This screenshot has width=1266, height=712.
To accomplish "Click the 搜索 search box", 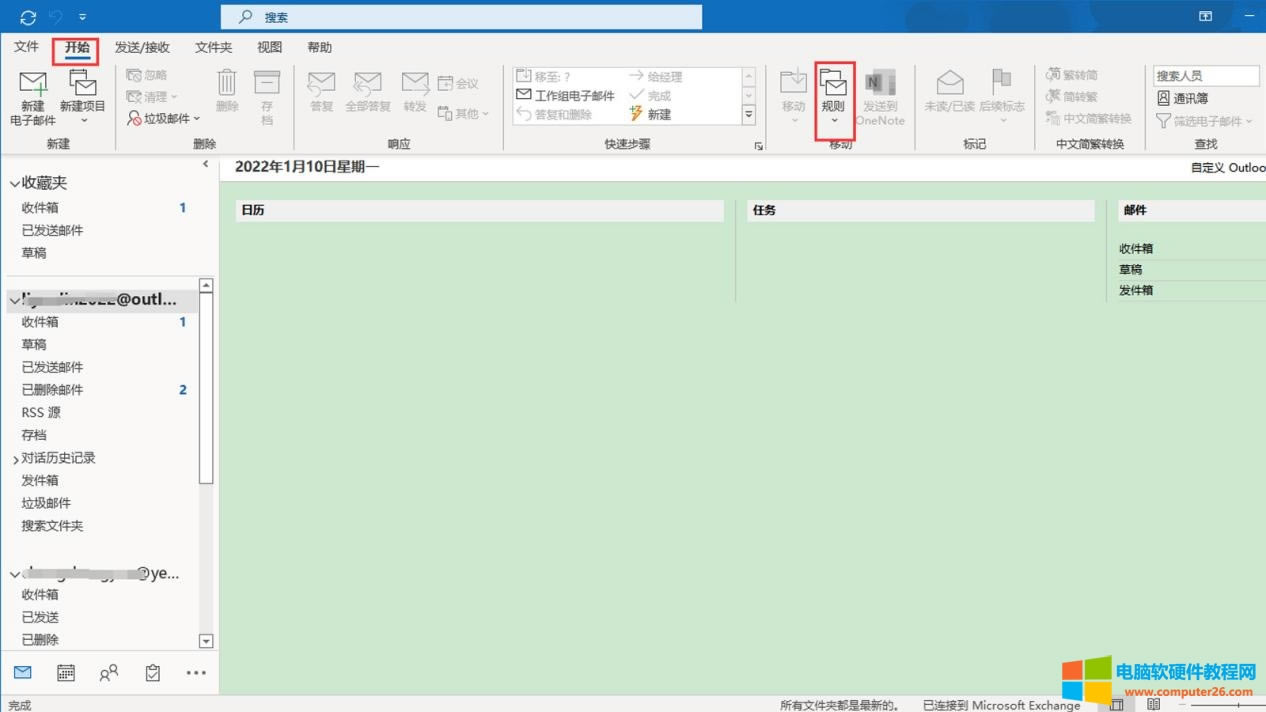I will 461,17.
